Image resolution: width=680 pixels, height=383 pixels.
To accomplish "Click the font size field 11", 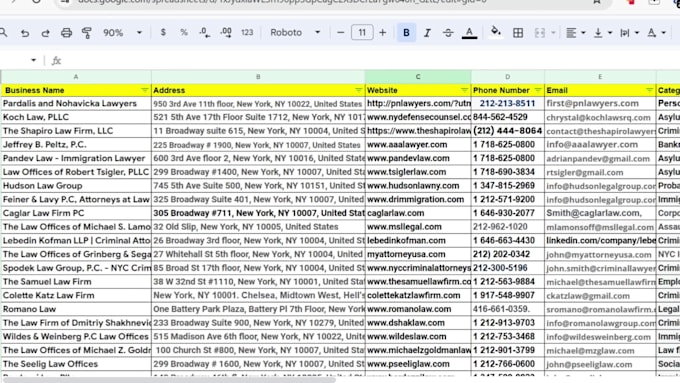I will (x=362, y=33).
